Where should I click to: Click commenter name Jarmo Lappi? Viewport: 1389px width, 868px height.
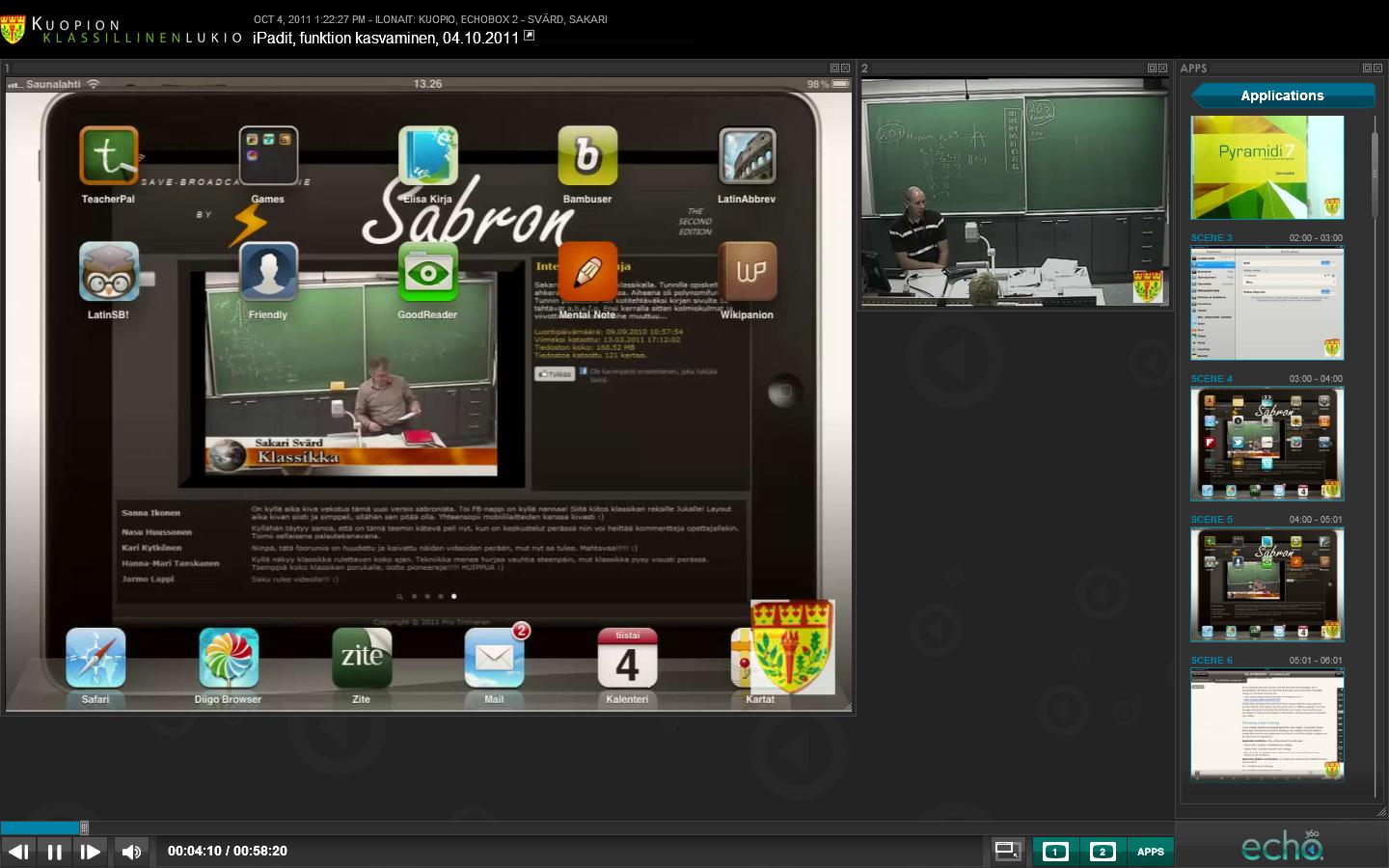148,579
